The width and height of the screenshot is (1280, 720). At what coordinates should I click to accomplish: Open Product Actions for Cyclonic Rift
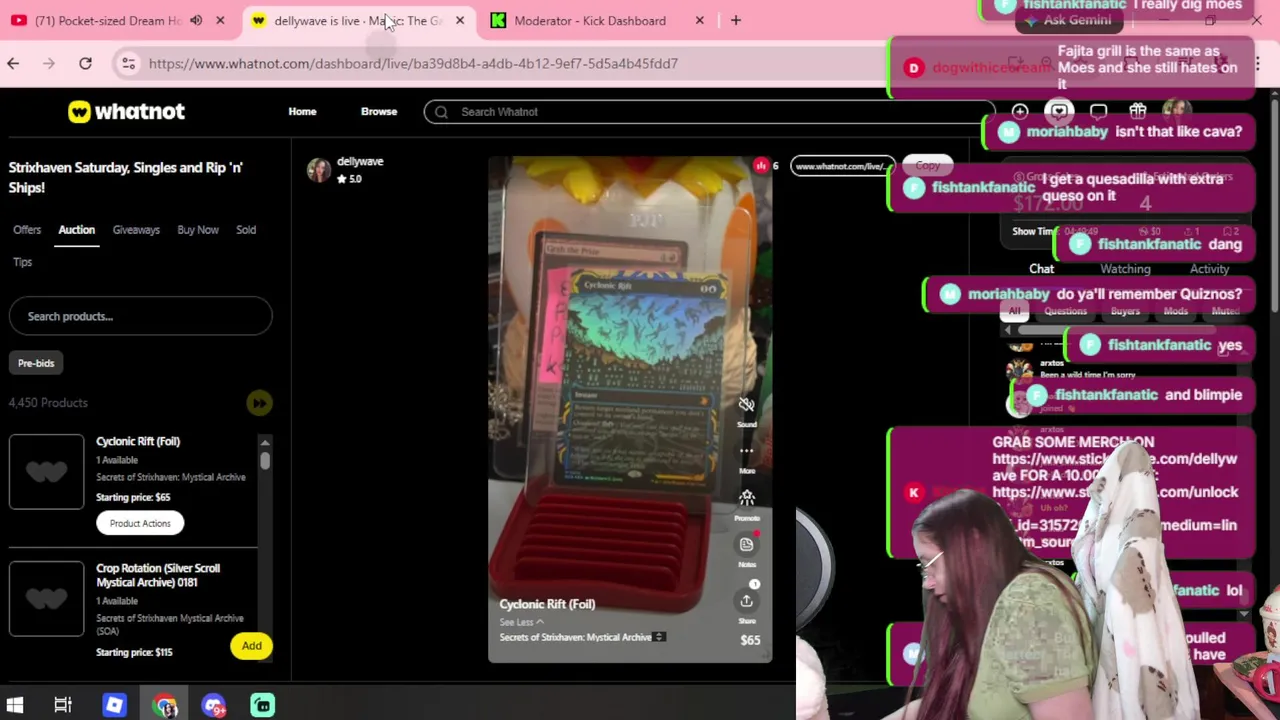tap(140, 523)
